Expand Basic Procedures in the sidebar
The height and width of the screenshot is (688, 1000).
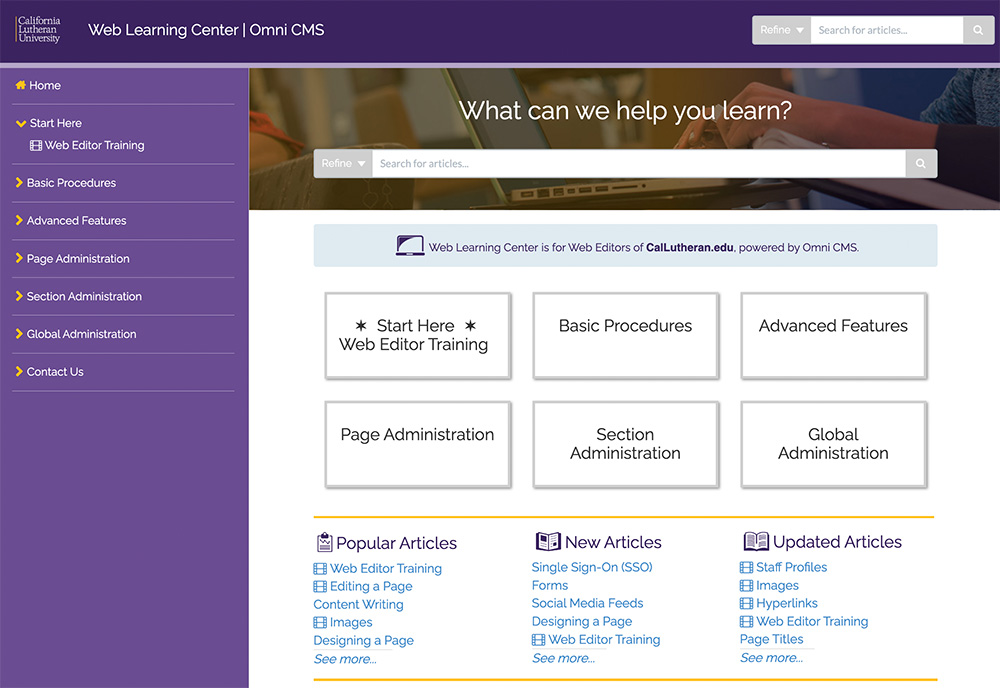click(x=19, y=182)
